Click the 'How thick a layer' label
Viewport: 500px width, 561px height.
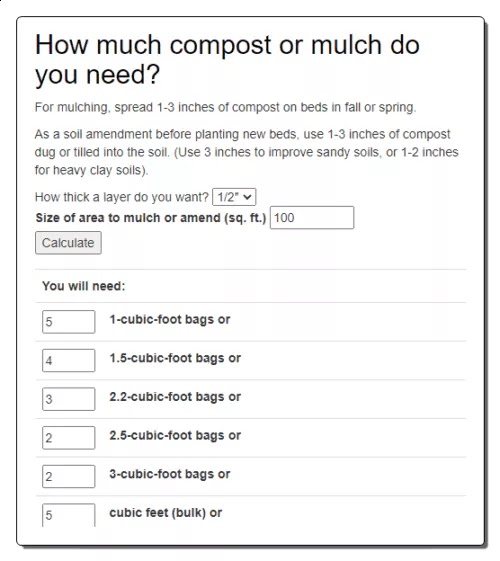click(122, 197)
